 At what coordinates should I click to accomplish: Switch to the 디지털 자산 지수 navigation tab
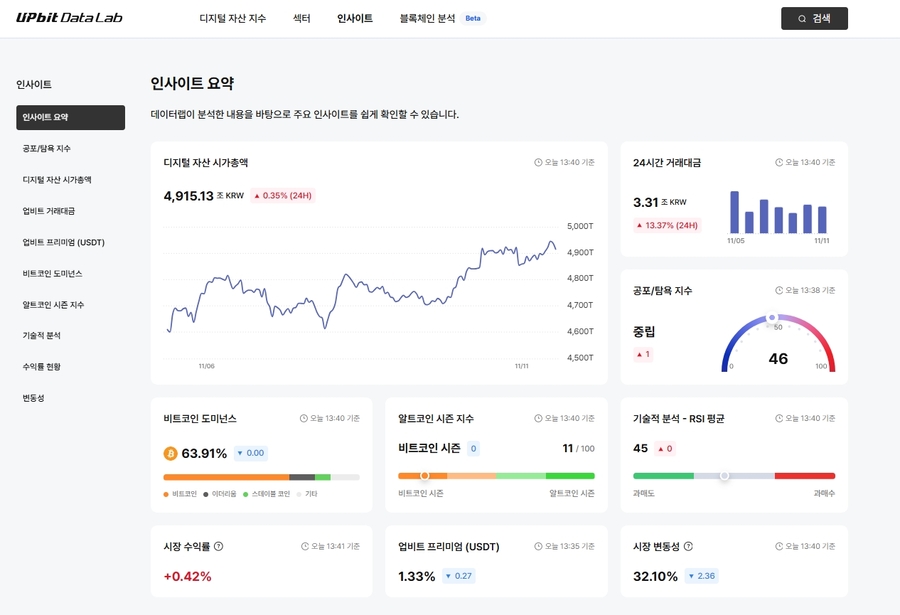233,18
